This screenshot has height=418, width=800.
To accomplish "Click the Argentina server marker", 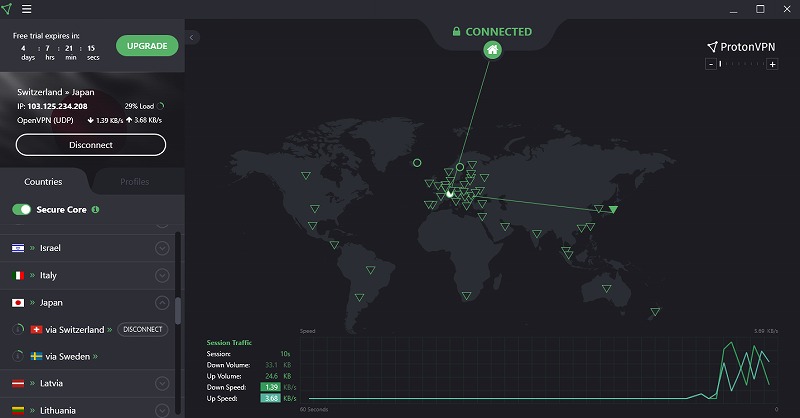I will (x=359, y=298).
